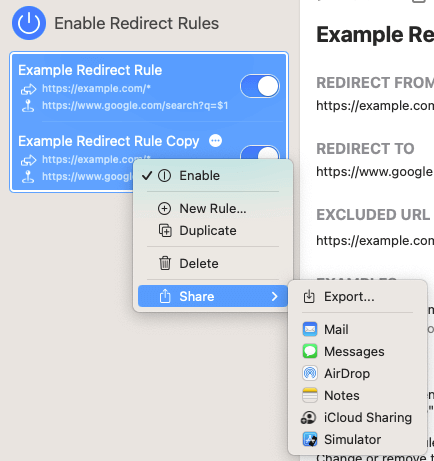Click the AirDrop icon

(x=310, y=373)
